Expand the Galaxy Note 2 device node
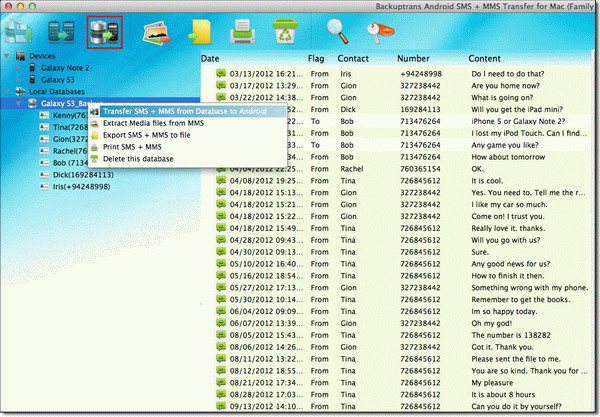The width and height of the screenshot is (600, 417). (x=18, y=68)
